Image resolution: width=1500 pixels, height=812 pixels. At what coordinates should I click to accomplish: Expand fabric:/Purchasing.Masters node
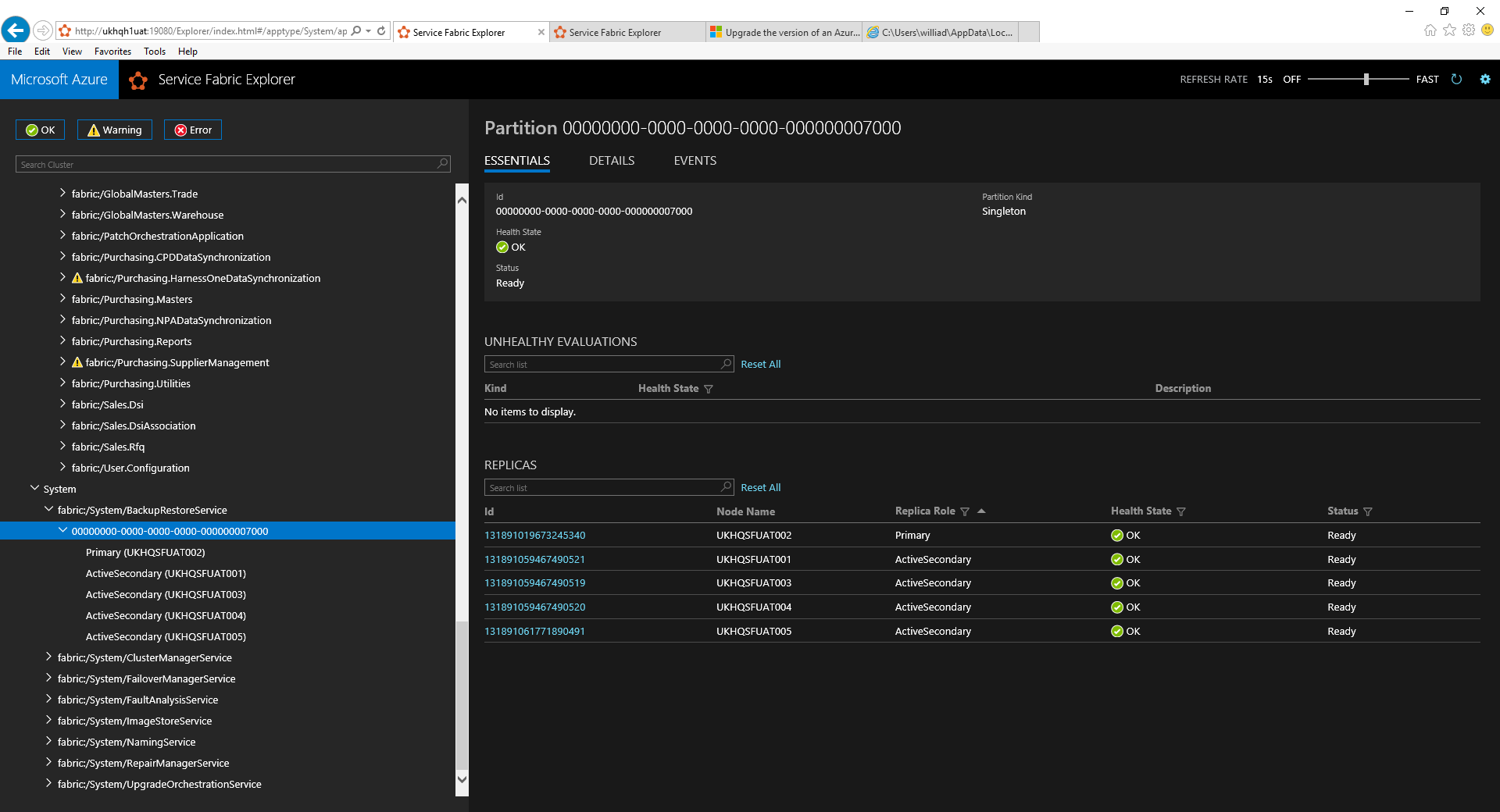coord(62,298)
